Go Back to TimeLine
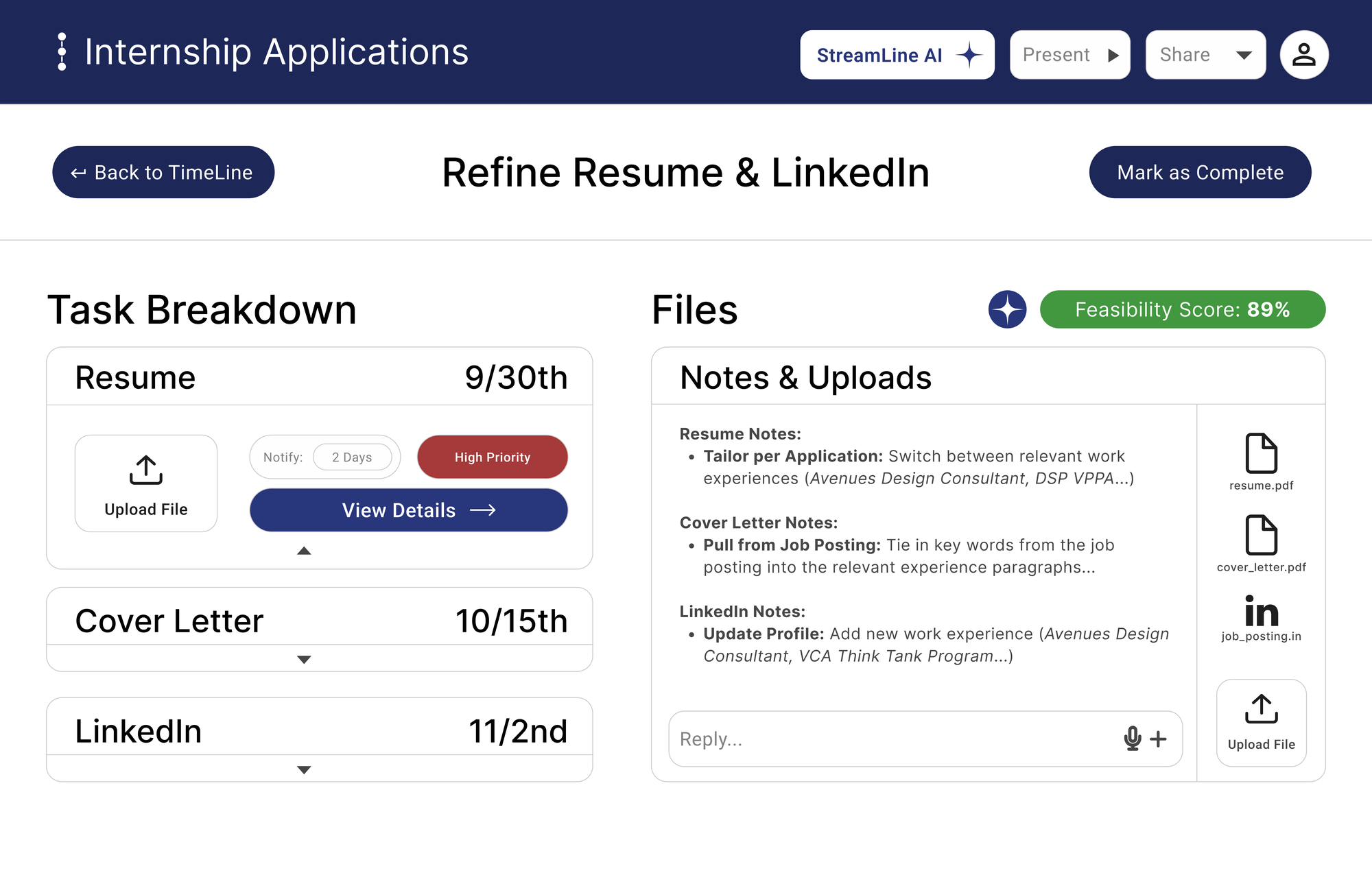 click(163, 172)
